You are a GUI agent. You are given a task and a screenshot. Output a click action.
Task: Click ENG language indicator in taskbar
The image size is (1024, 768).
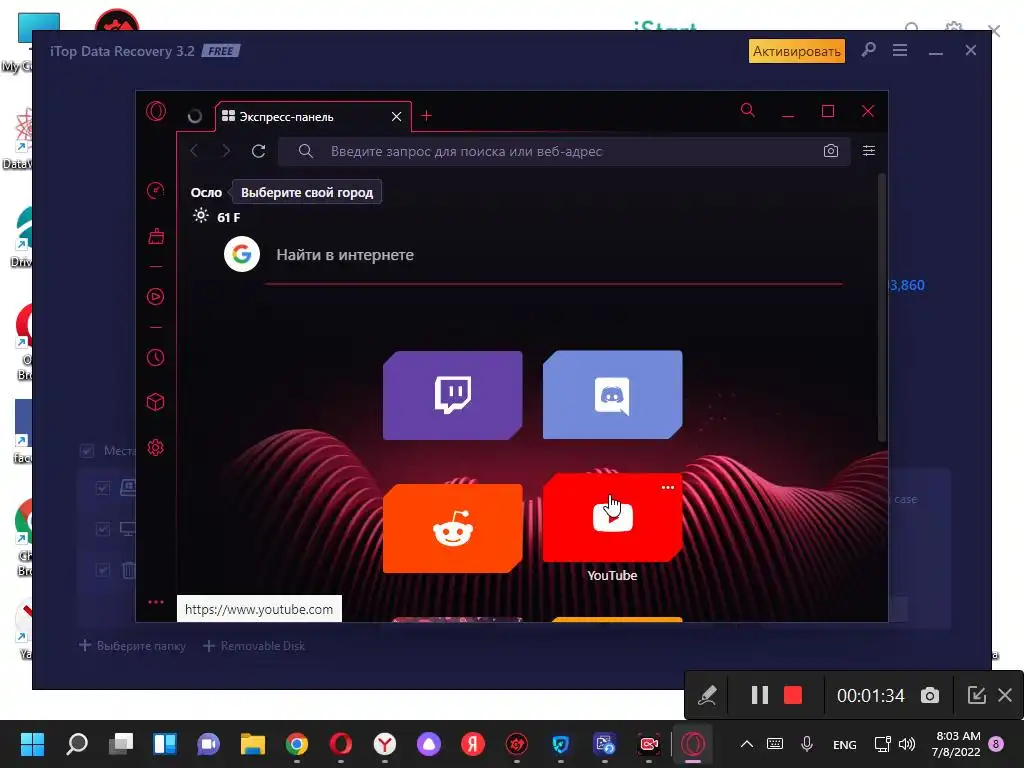[x=844, y=744]
